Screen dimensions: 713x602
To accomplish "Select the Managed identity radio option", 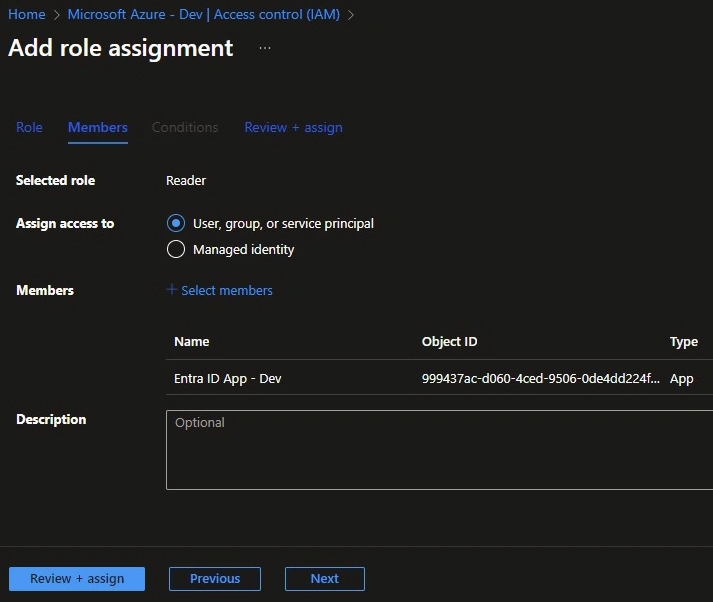I will click(176, 249).
